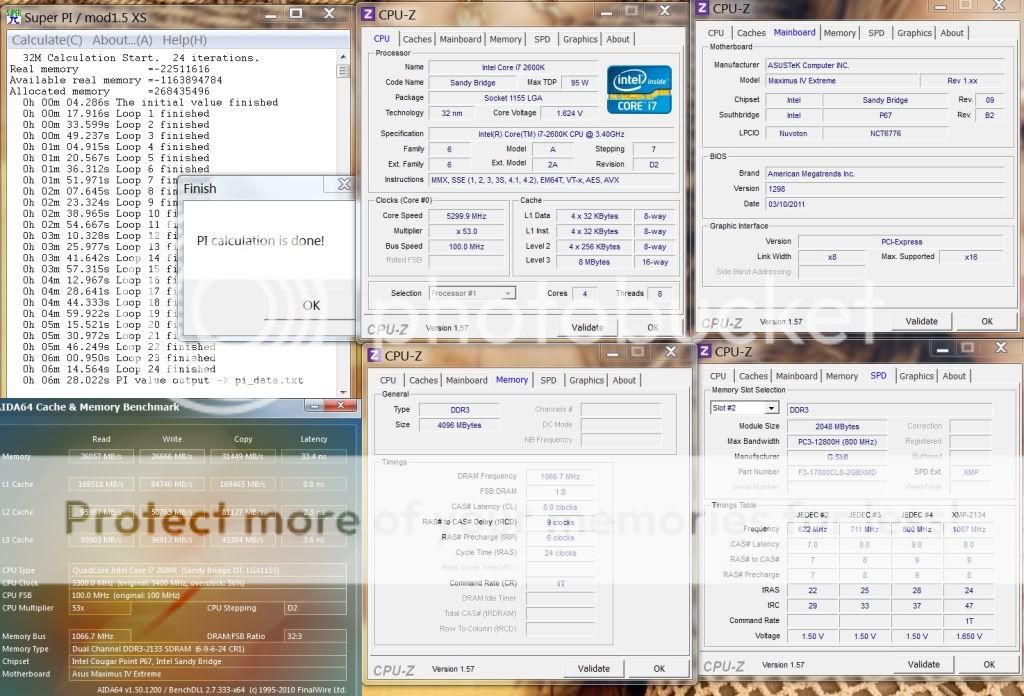Click the 'PI calculation is done!' message
This screenshot has height=696, width=1024.
click(261, 240)
